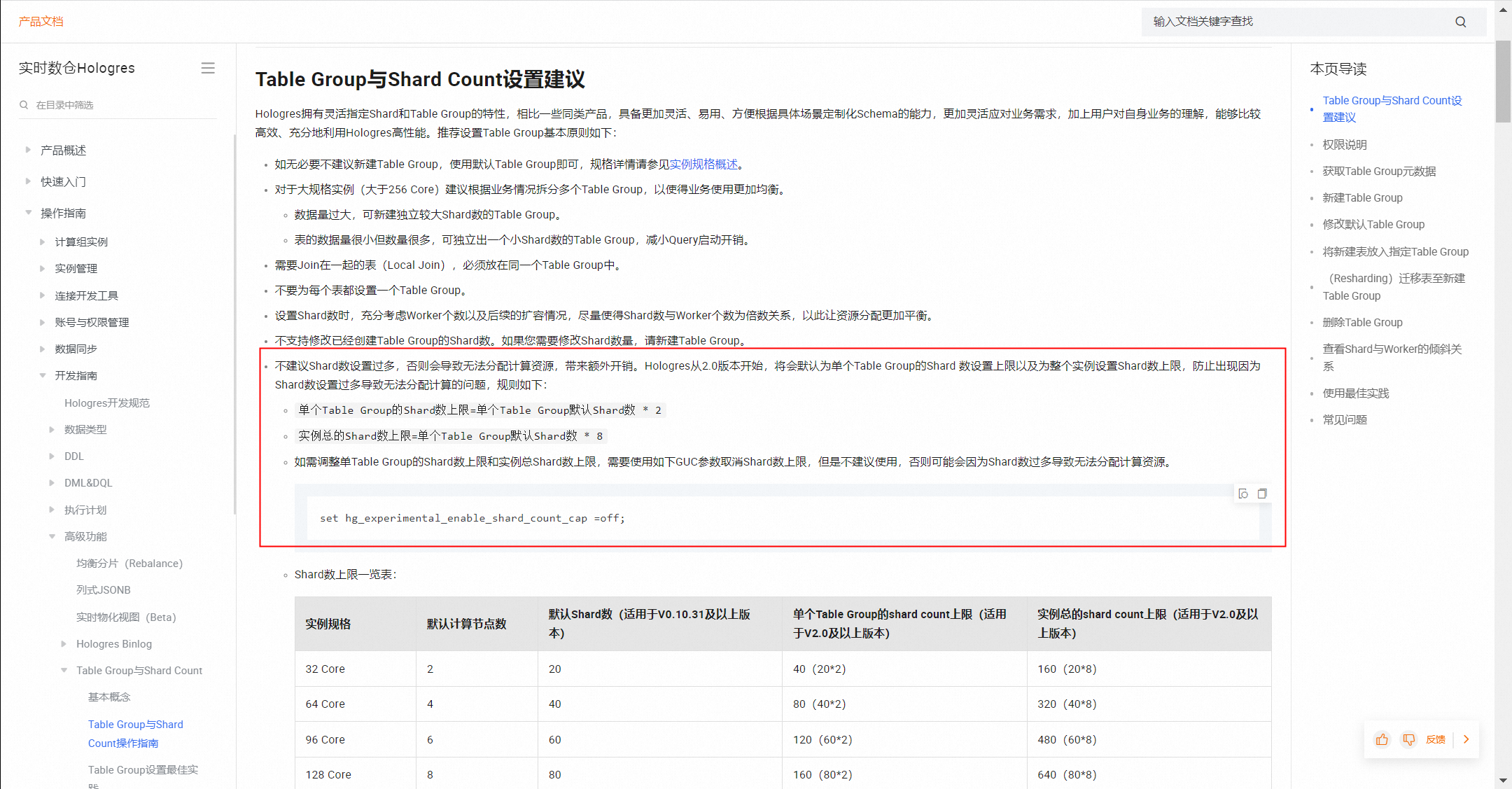The image size is (1512, 789).
Task: Collapse the 高级功能 tree node
Action: coord(52,536)
